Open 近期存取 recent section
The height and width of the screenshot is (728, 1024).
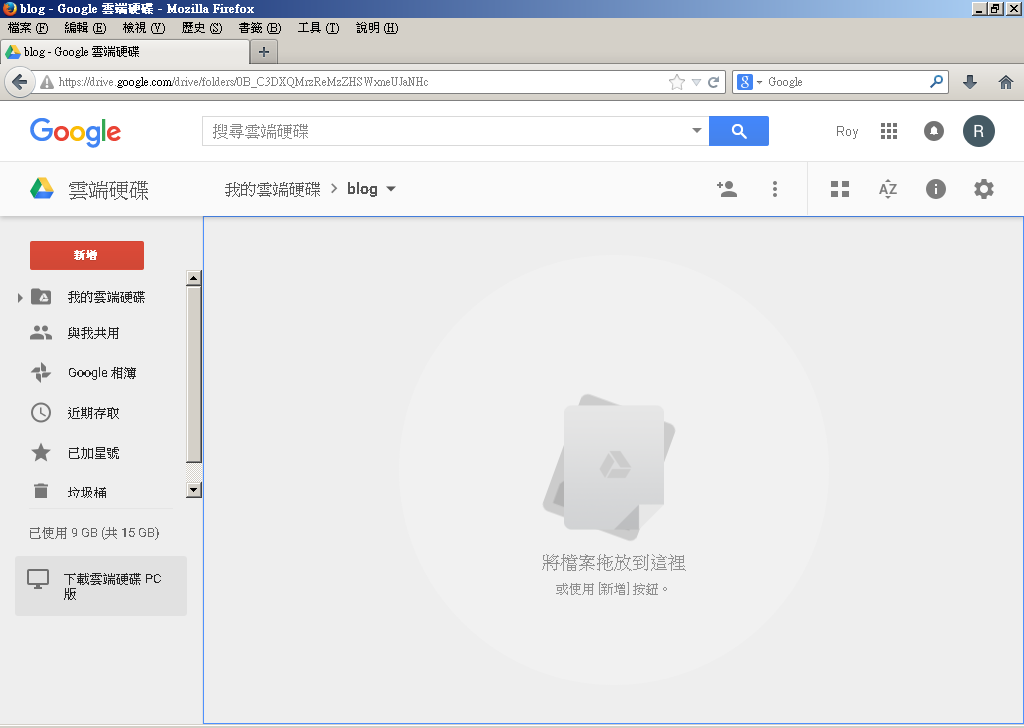(x=93, y=413)
